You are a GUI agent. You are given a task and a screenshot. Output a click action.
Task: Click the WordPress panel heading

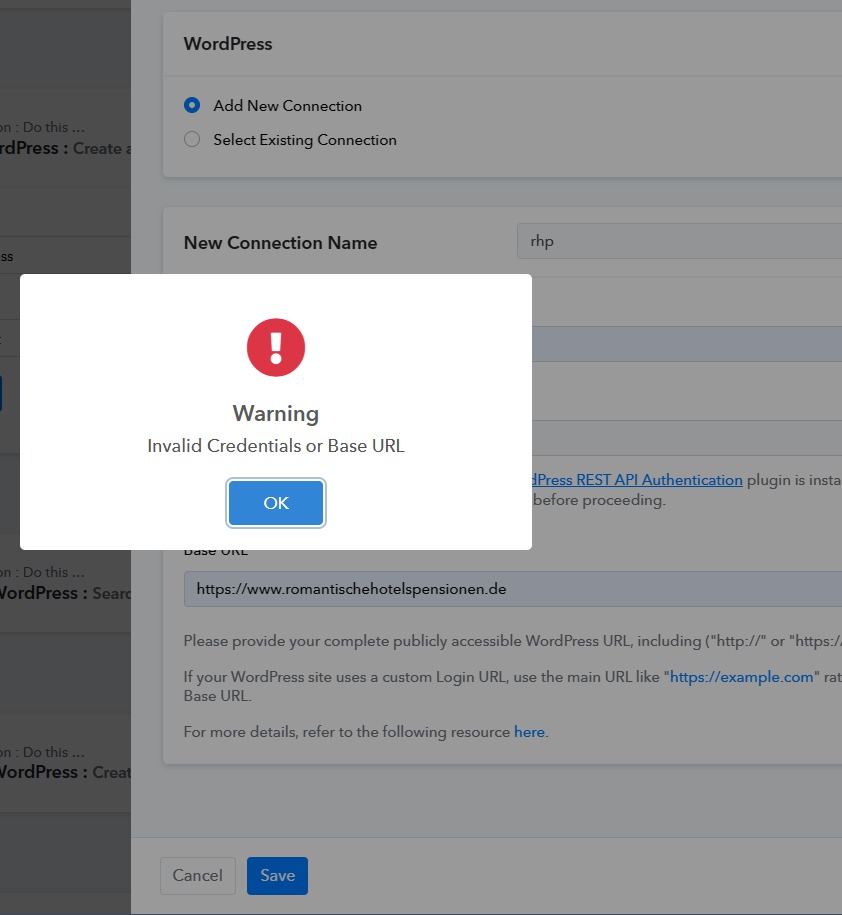[228, 44]
